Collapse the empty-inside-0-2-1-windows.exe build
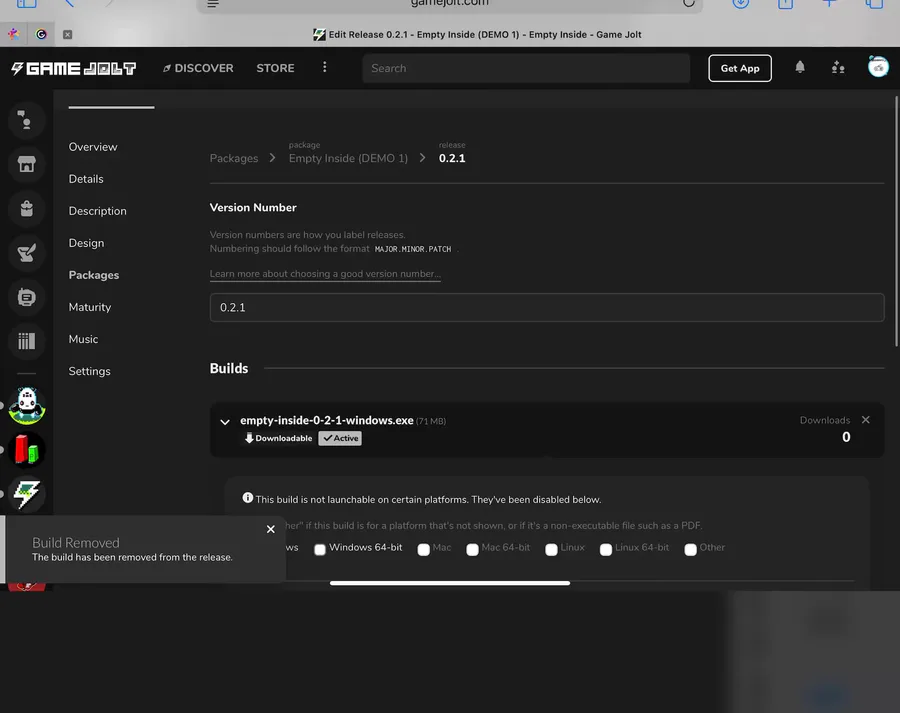The image size is (900, 713). [225, 422]
